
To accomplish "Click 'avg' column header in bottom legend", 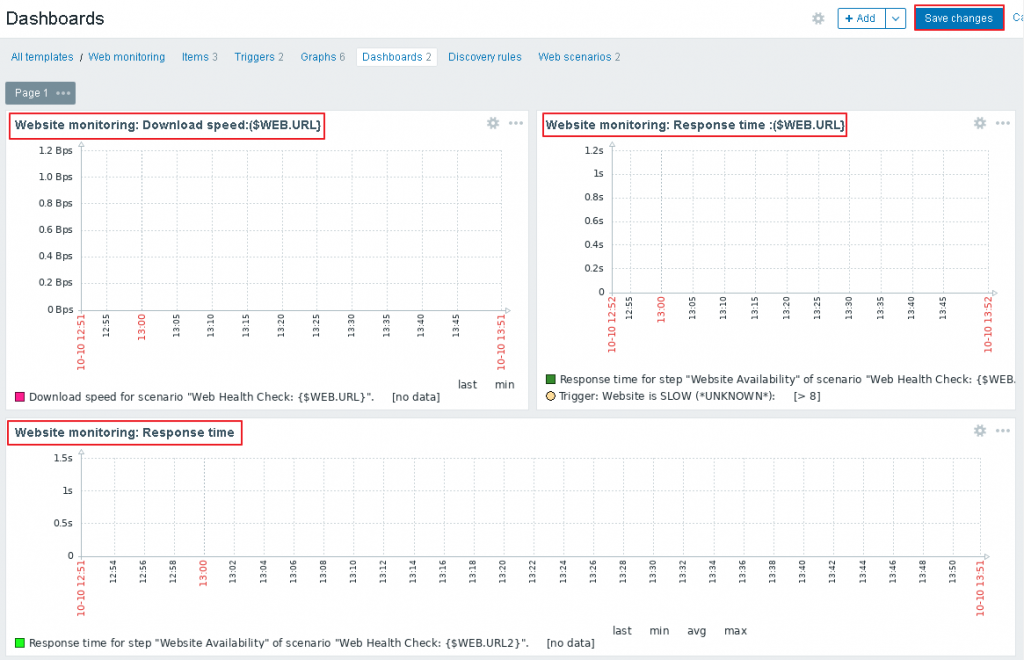I will coord(696,630).
